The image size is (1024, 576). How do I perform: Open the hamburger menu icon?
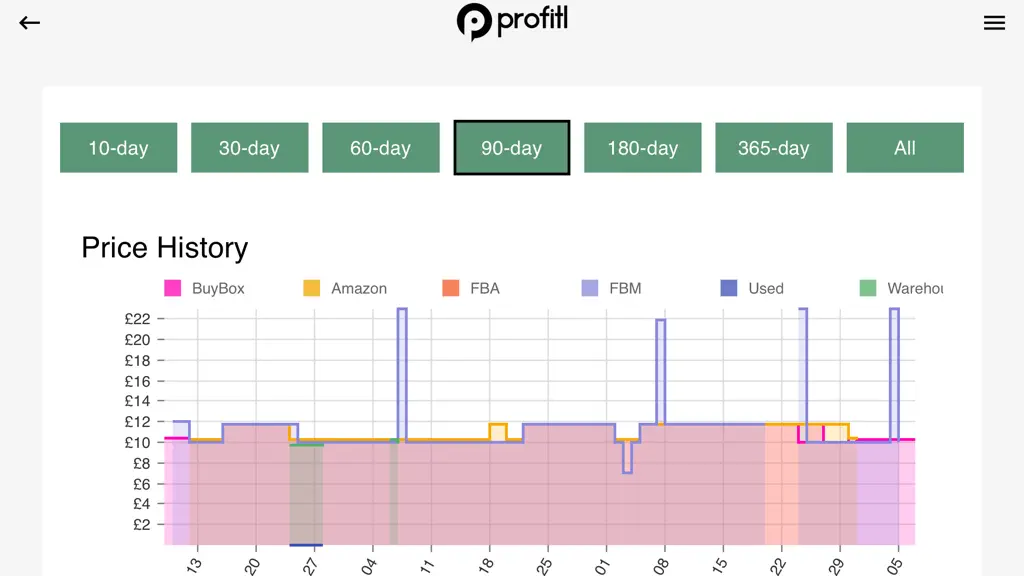pyautogui.click(x=994, y=23)
